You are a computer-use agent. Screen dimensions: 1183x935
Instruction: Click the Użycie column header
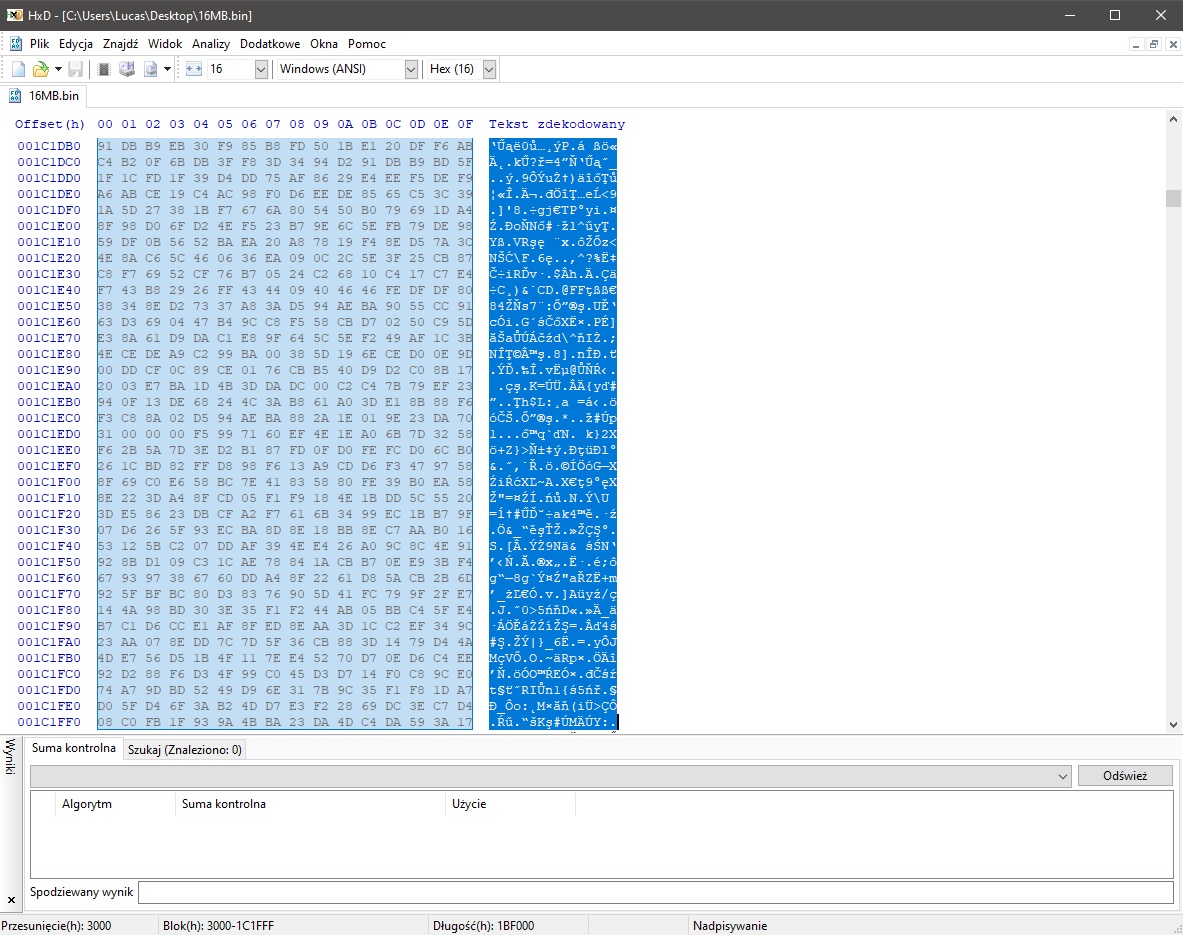[510, 804]
